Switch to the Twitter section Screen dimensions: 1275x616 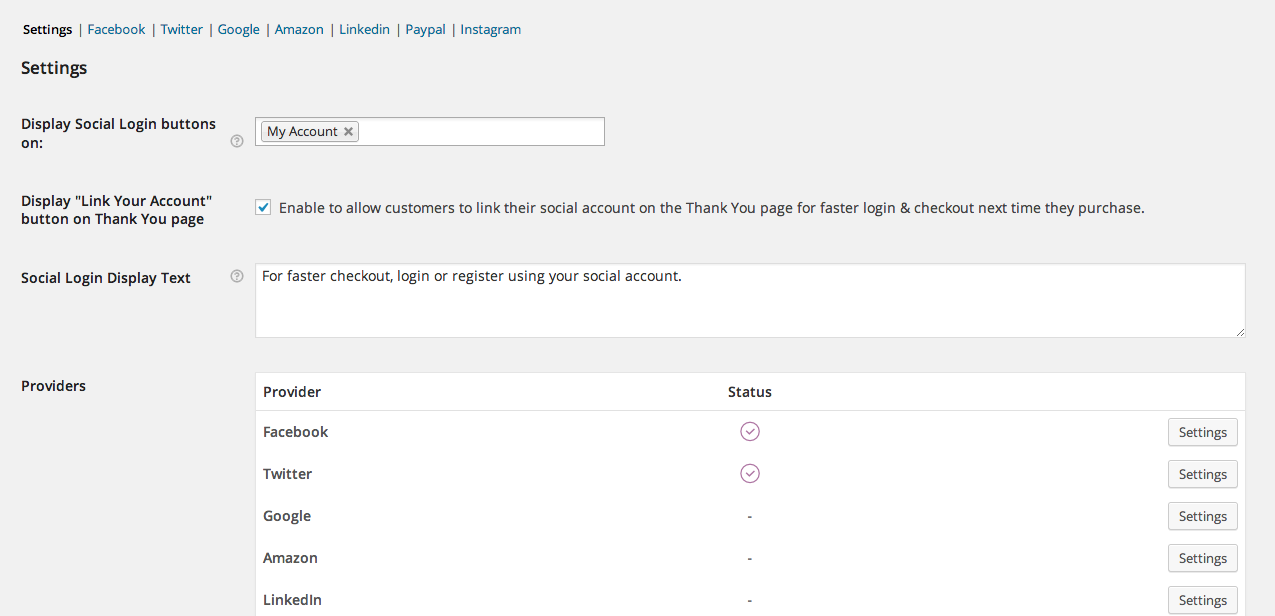point(182,30)
